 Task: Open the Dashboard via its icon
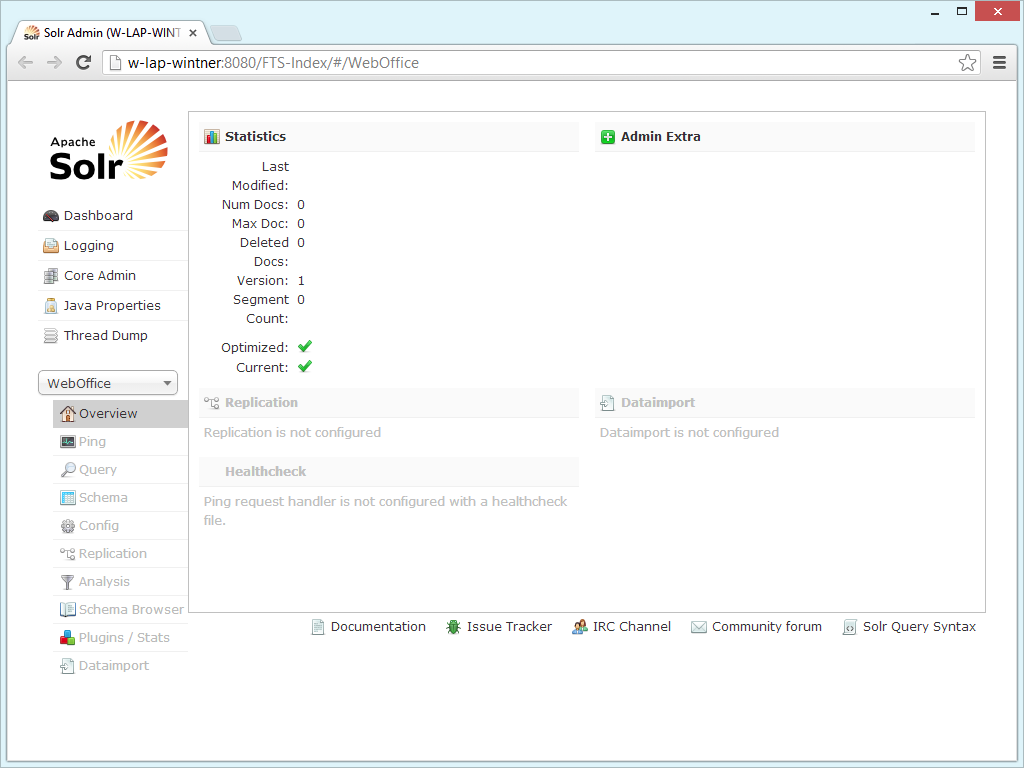pos(50,215)
